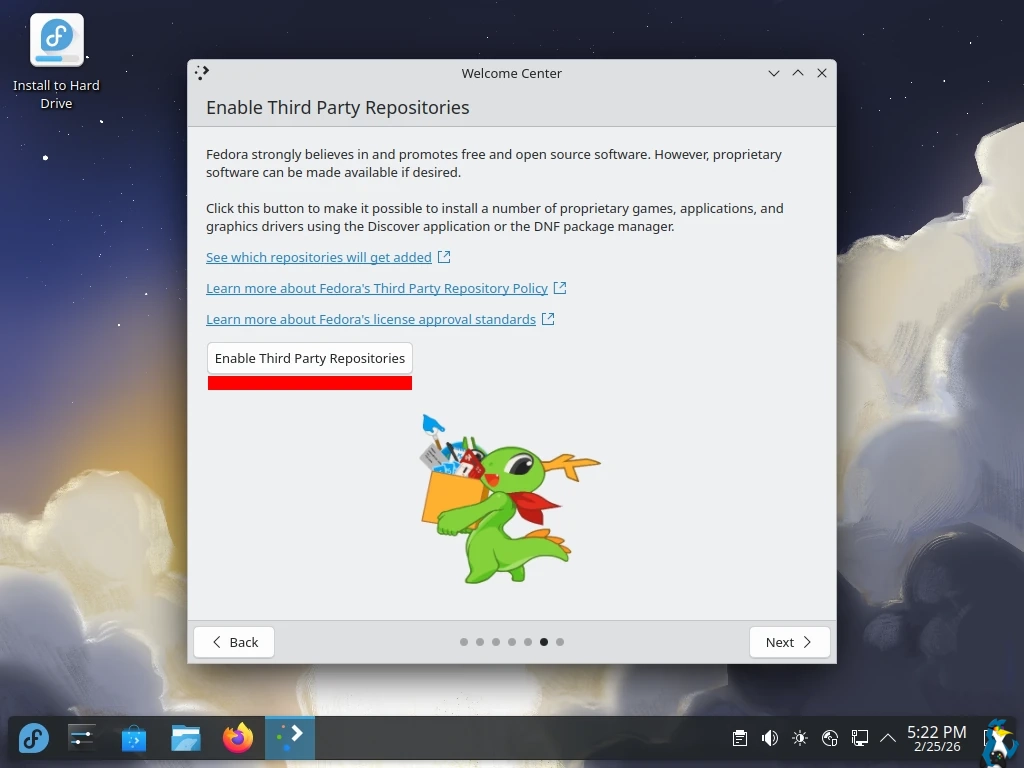Click the Welcome Center taskbar entry
The width and height of the screenshot is (1024, 768).
coord(290,739)
